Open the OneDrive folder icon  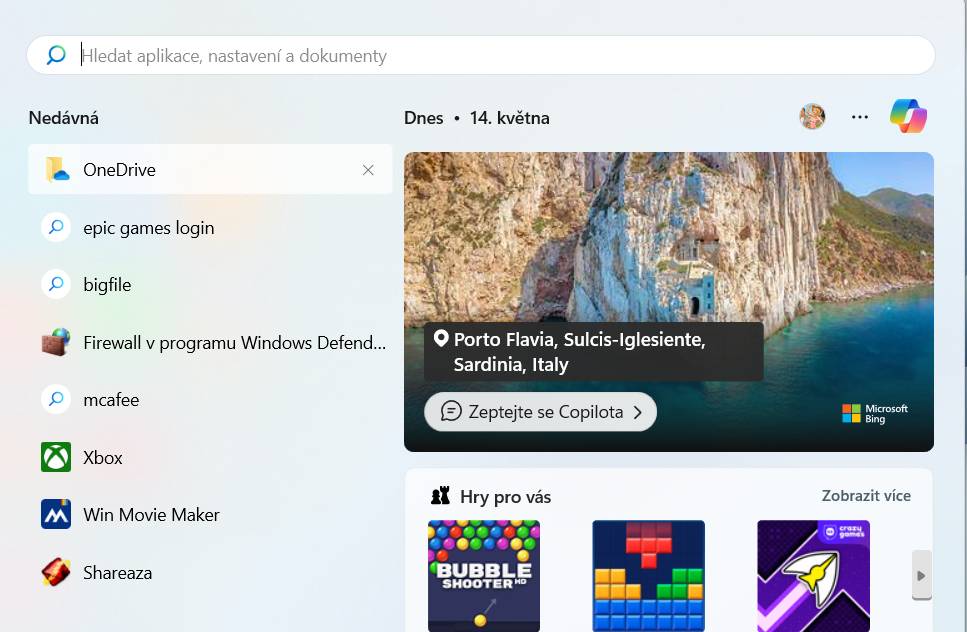pyautogui.click(x=57, y=170)
